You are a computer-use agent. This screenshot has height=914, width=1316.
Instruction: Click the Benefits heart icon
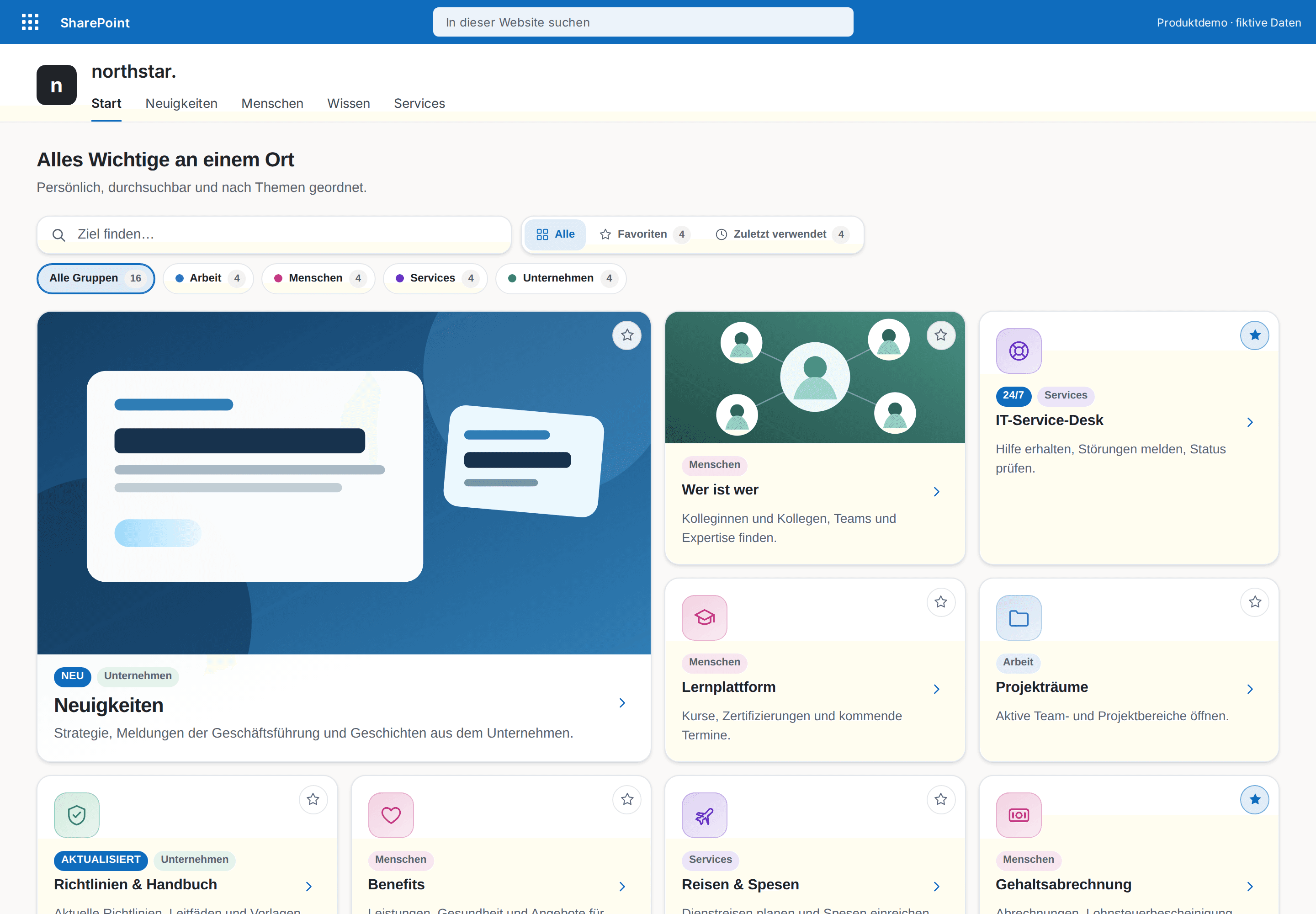click(391, 815)
